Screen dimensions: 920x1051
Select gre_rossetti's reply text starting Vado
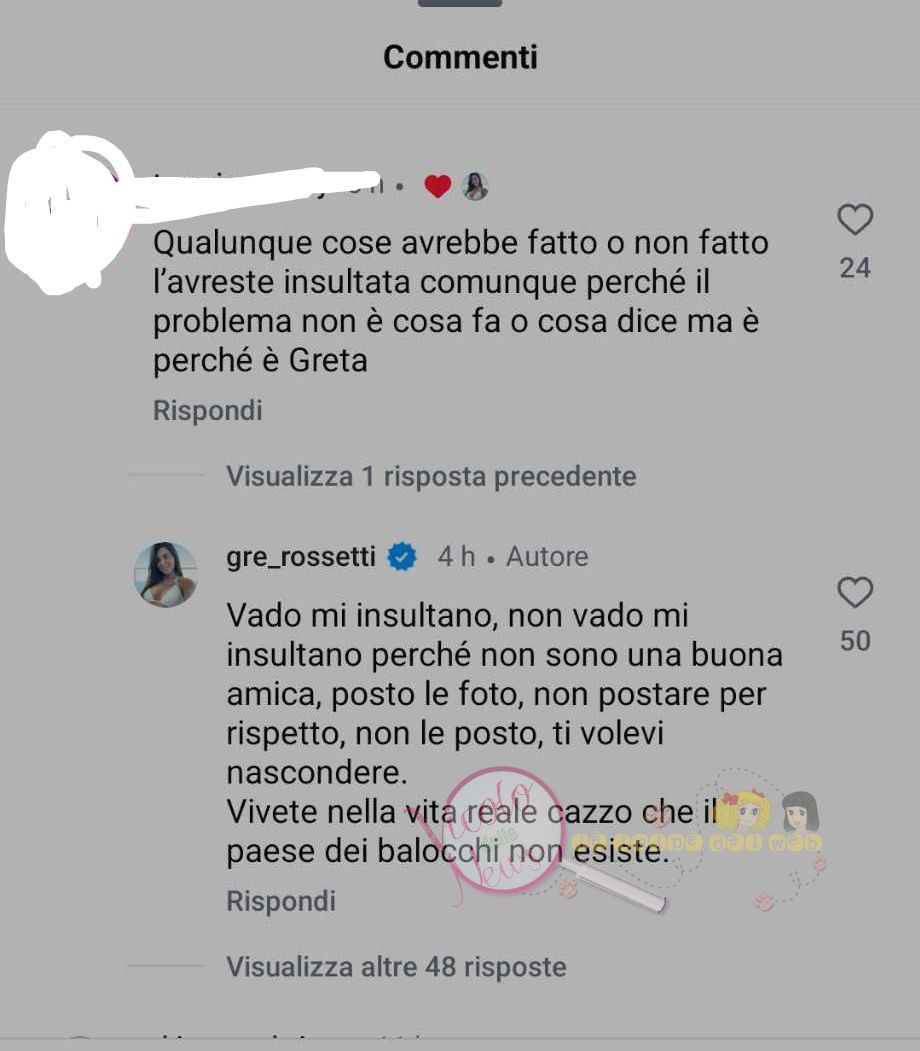504,733
